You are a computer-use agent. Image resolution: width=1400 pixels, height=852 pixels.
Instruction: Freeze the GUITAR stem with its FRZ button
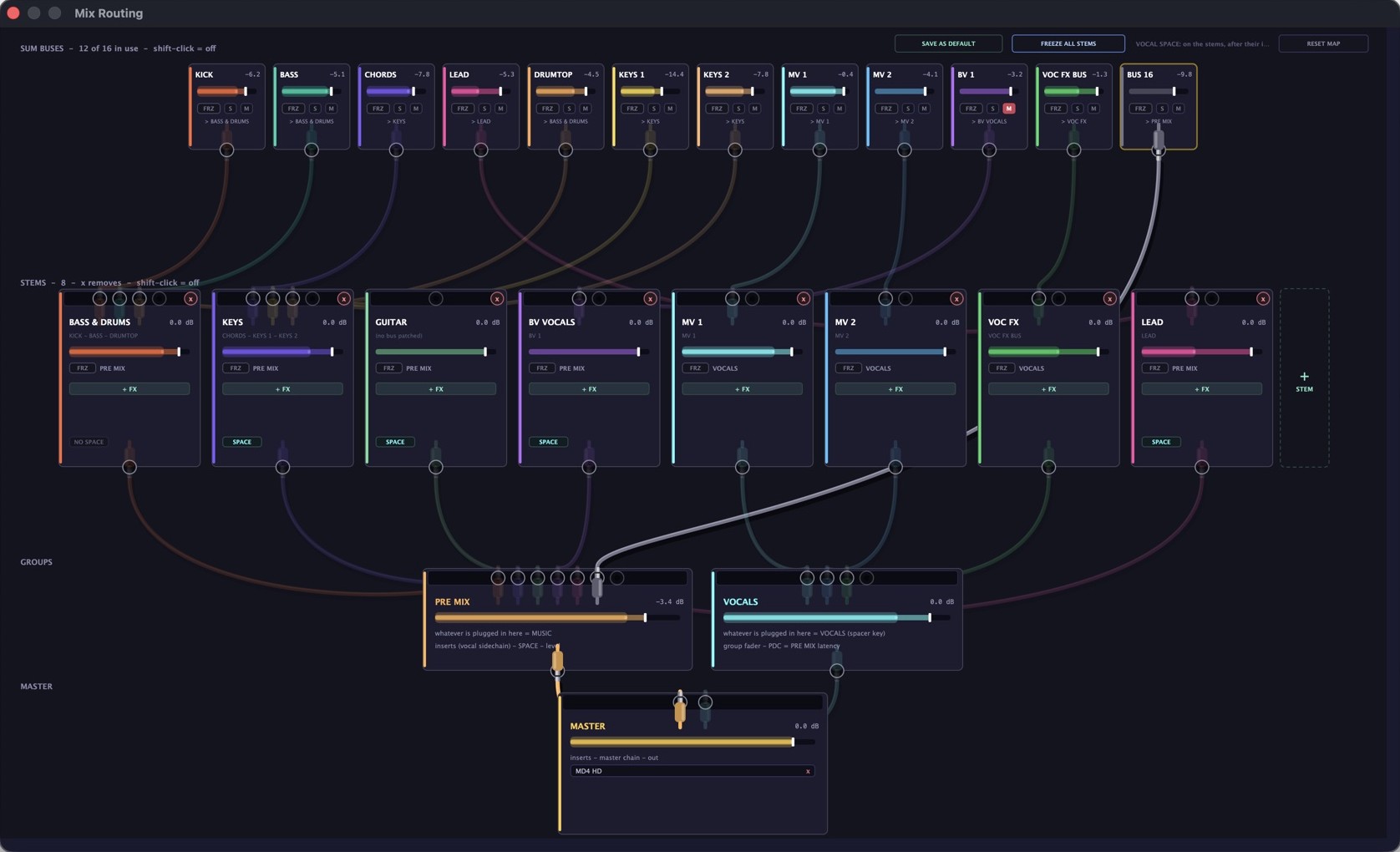click(x=388, y=368)
